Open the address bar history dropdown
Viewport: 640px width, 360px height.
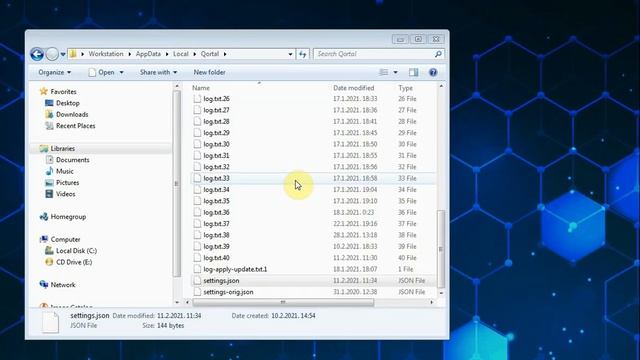290,54
